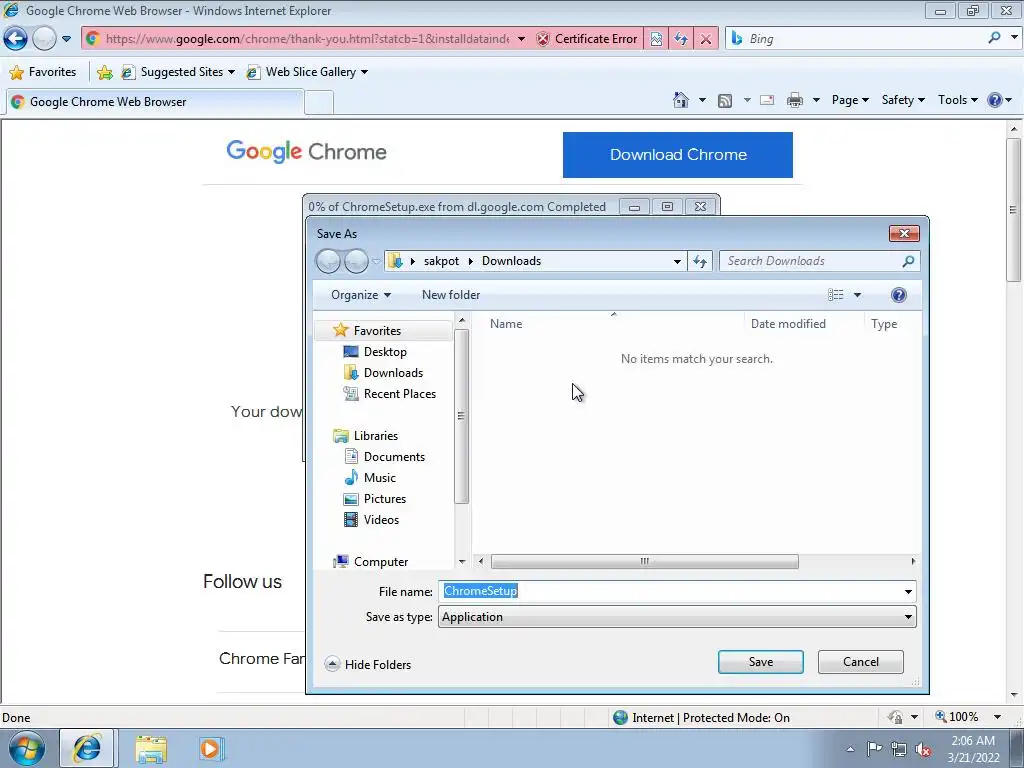
Task: Click the RSS Feeds icon
Action: click(x=725, y=101)
